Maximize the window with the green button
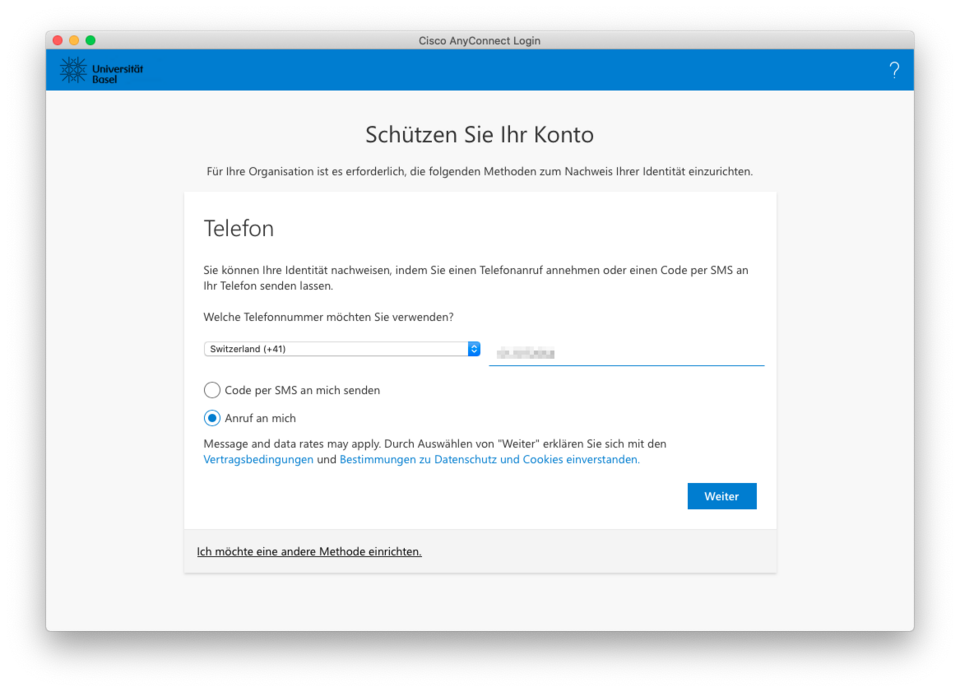Image resolution: width=960 pixels, height=692 pixels. (90, 40)
